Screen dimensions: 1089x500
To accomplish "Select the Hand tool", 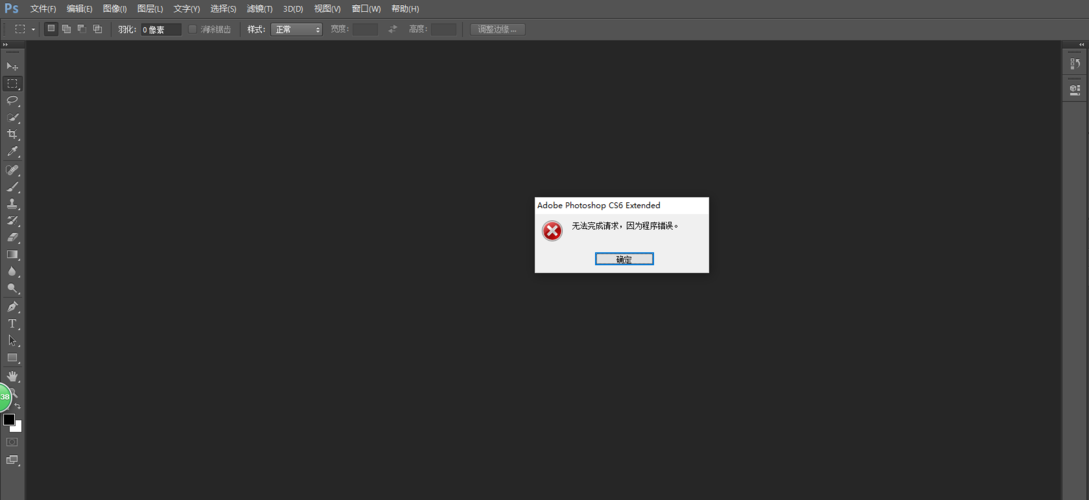I will pos(13,376).
